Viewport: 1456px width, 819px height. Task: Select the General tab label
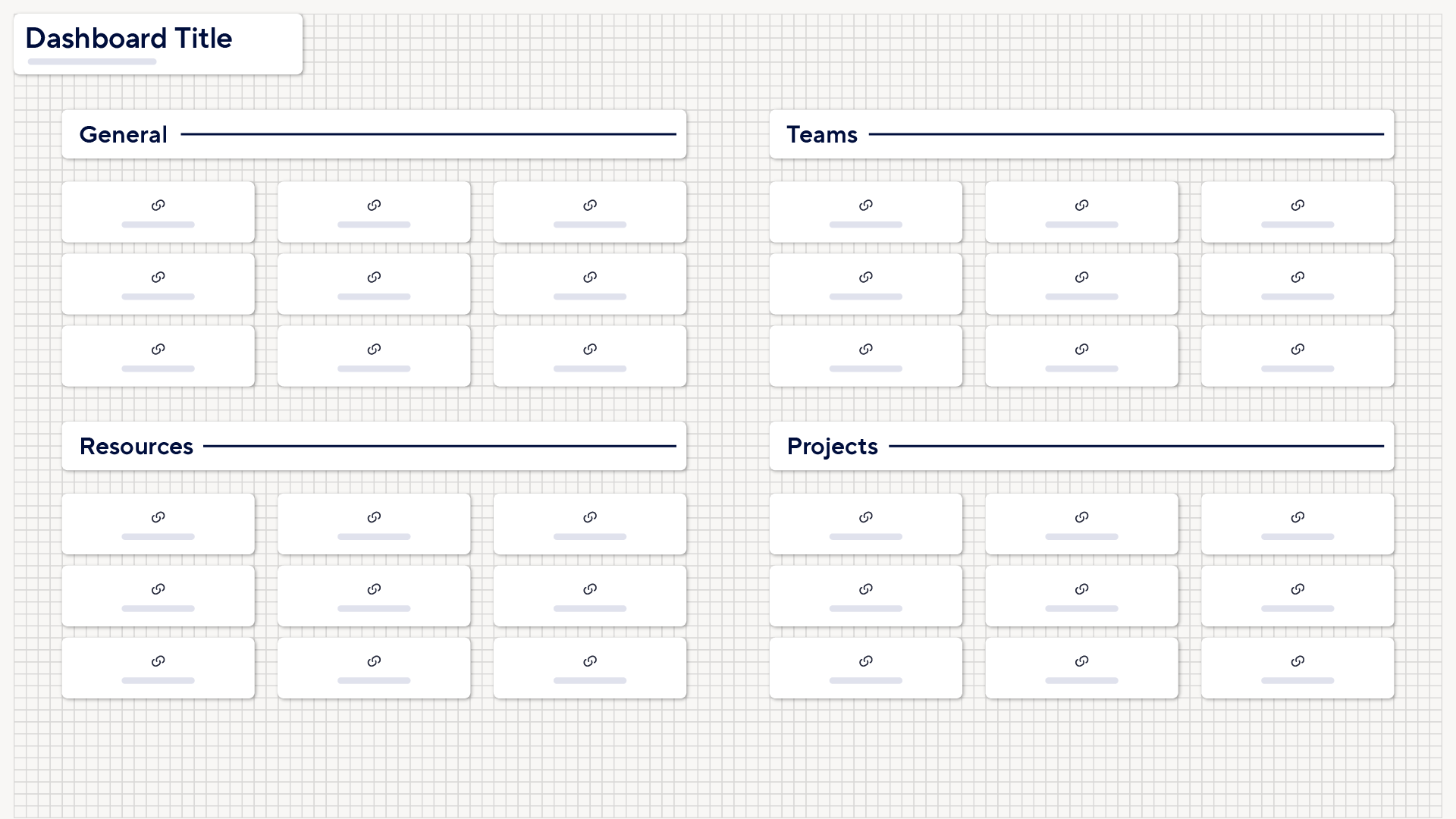tap(122, 133)
